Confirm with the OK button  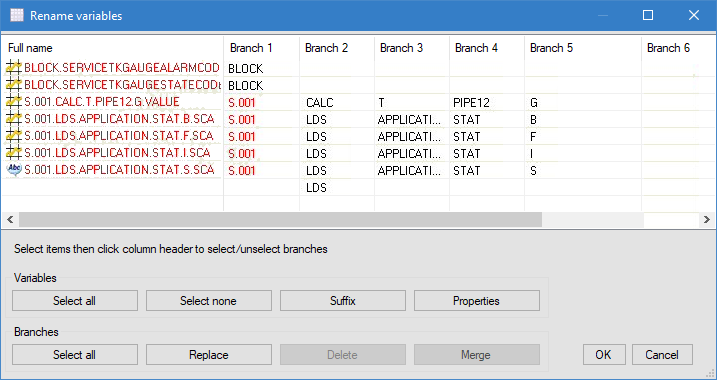(x=604, y=355)
